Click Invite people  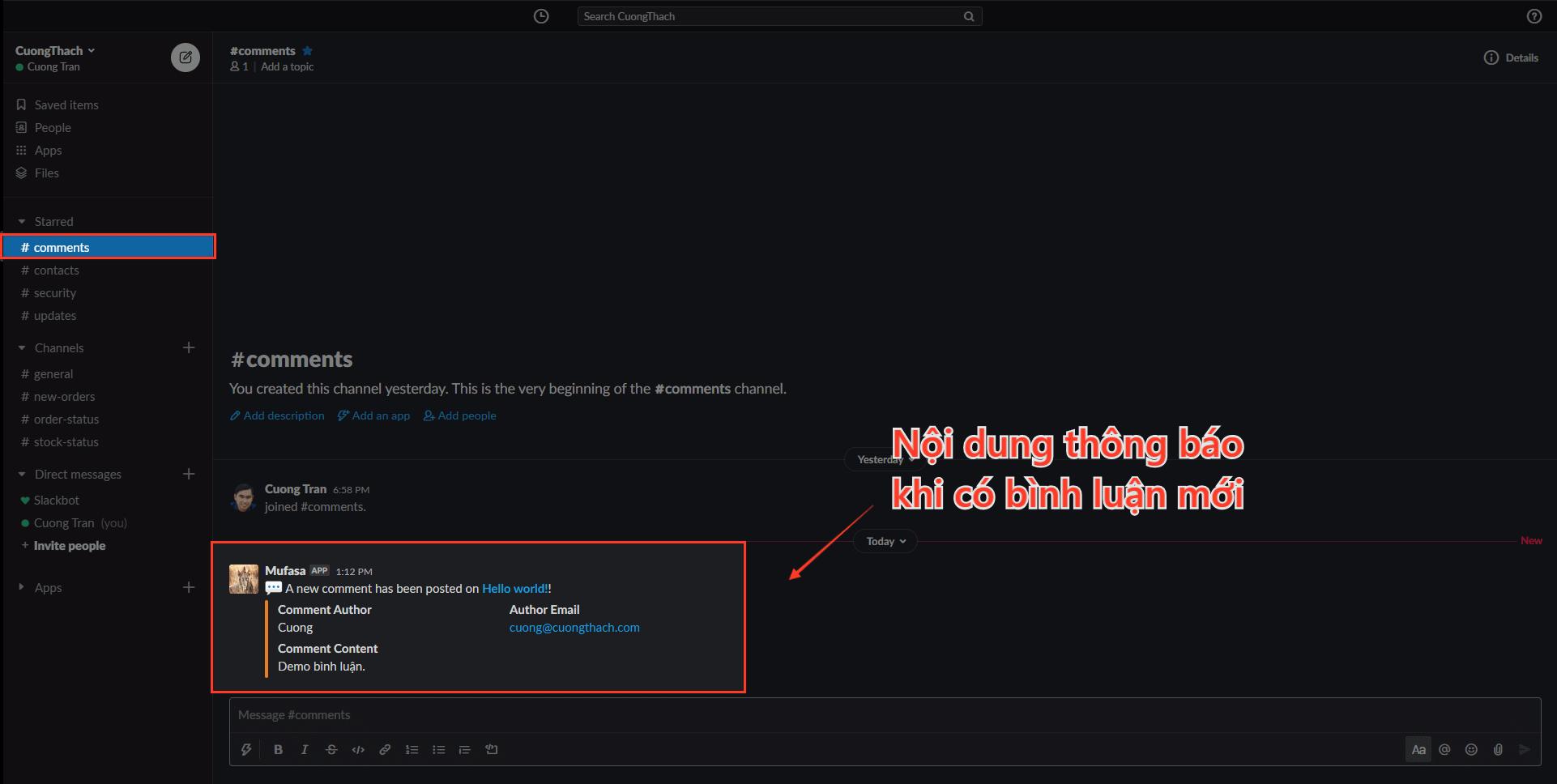(x=70, y=545)
